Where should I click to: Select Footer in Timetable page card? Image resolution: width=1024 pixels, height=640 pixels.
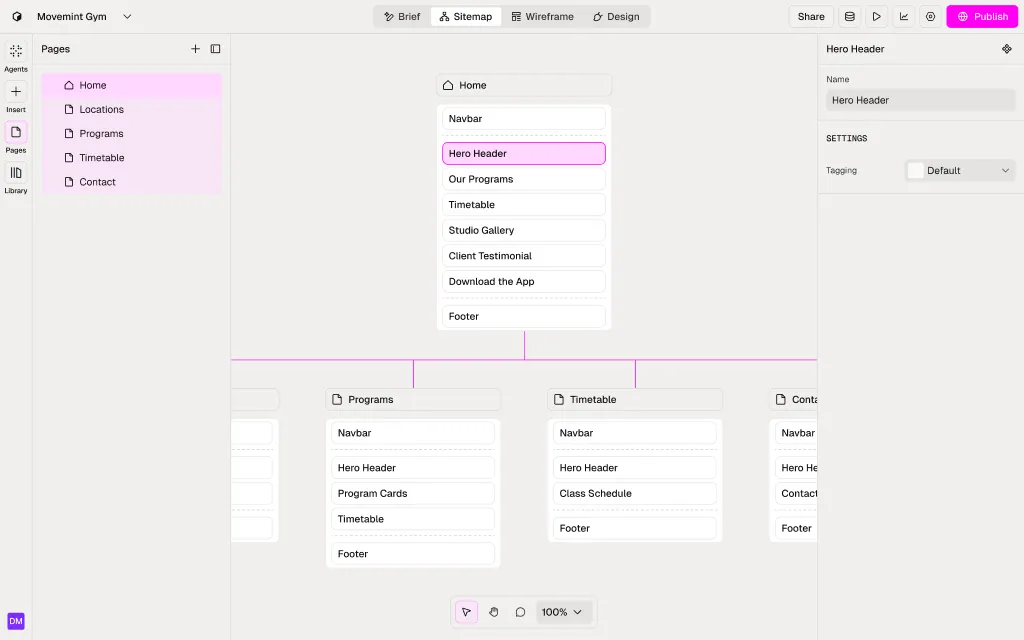point(635,528)
